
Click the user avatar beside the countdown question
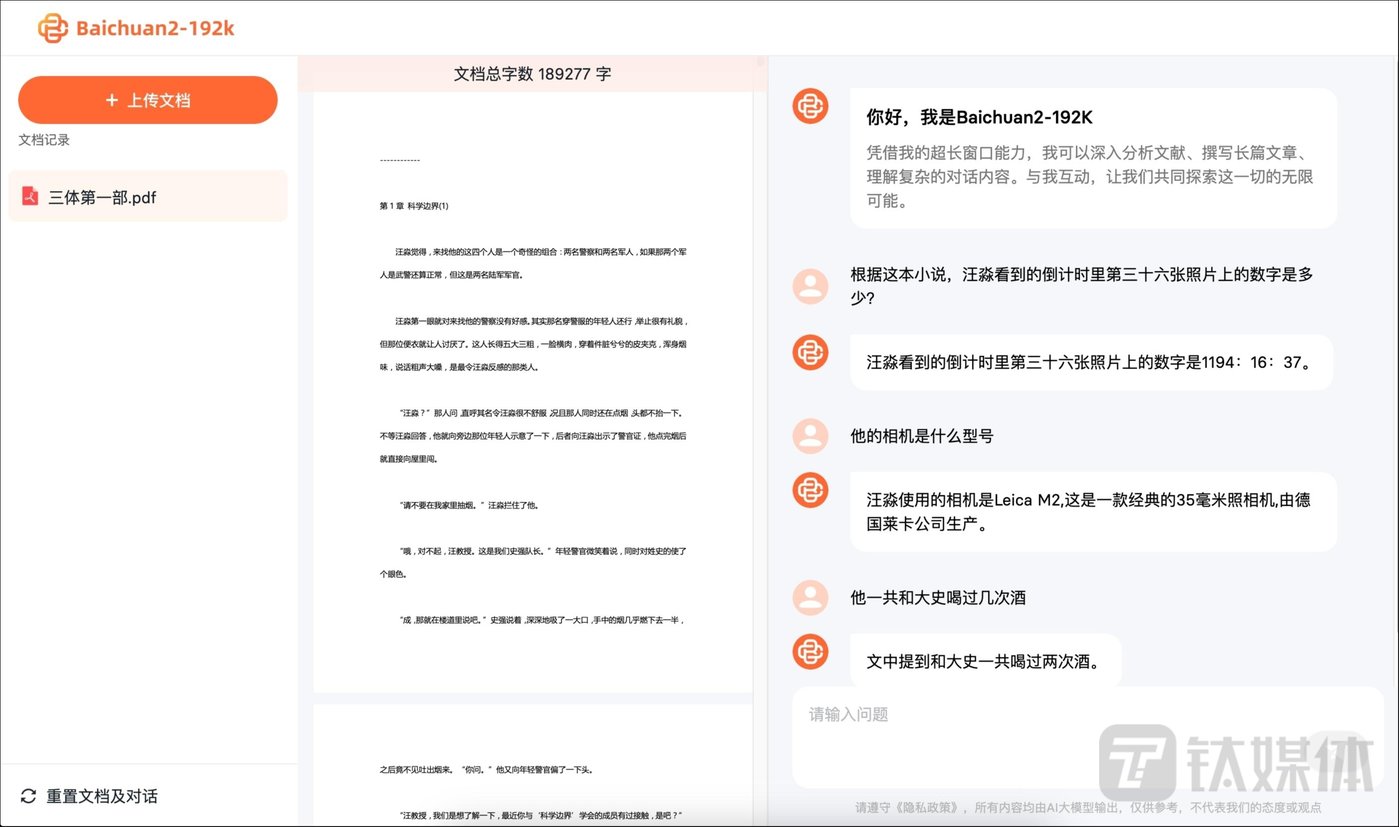[810, 286]
